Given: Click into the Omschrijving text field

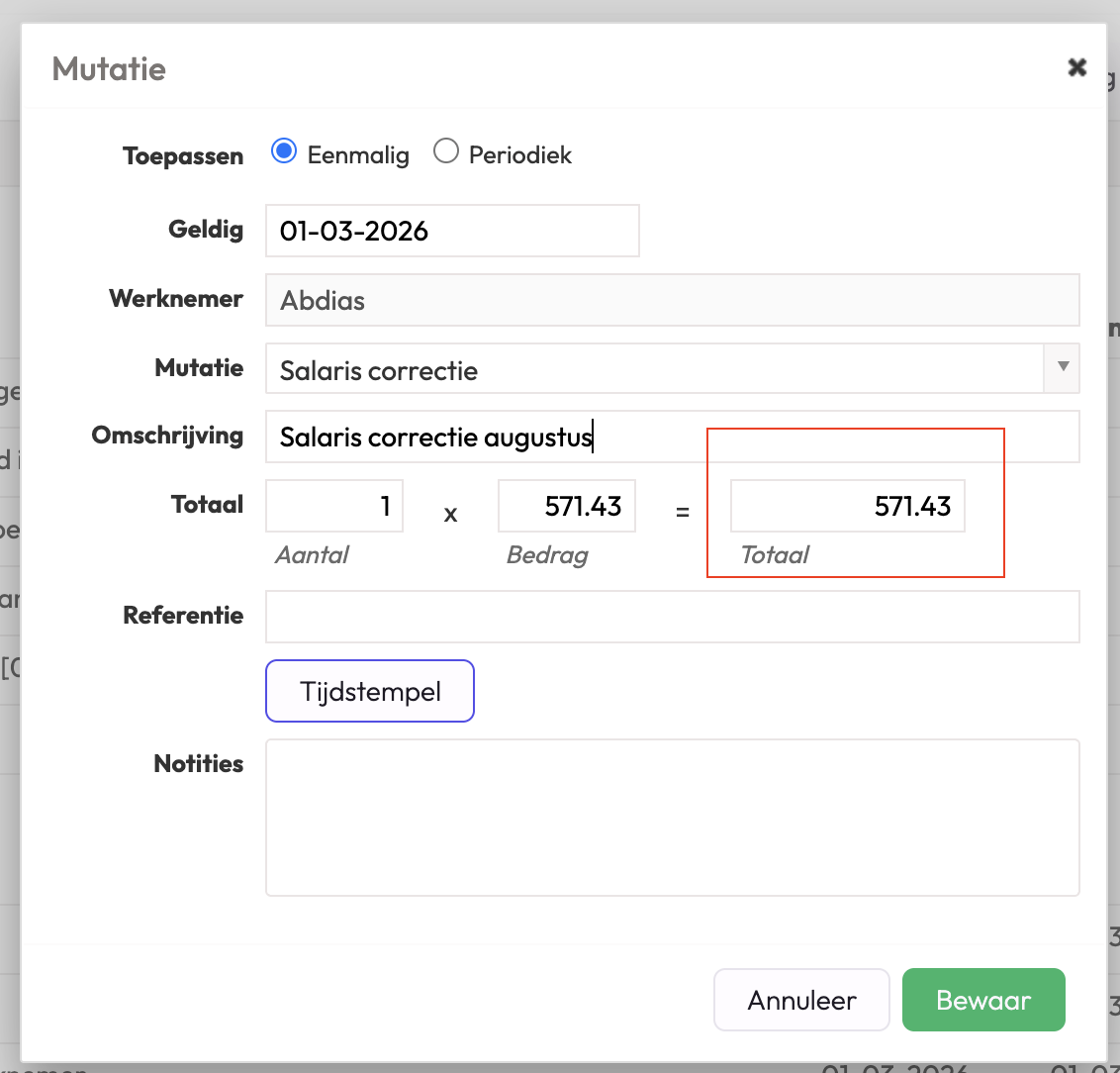Looking at the screenshot, I should (x=672, y=437).
